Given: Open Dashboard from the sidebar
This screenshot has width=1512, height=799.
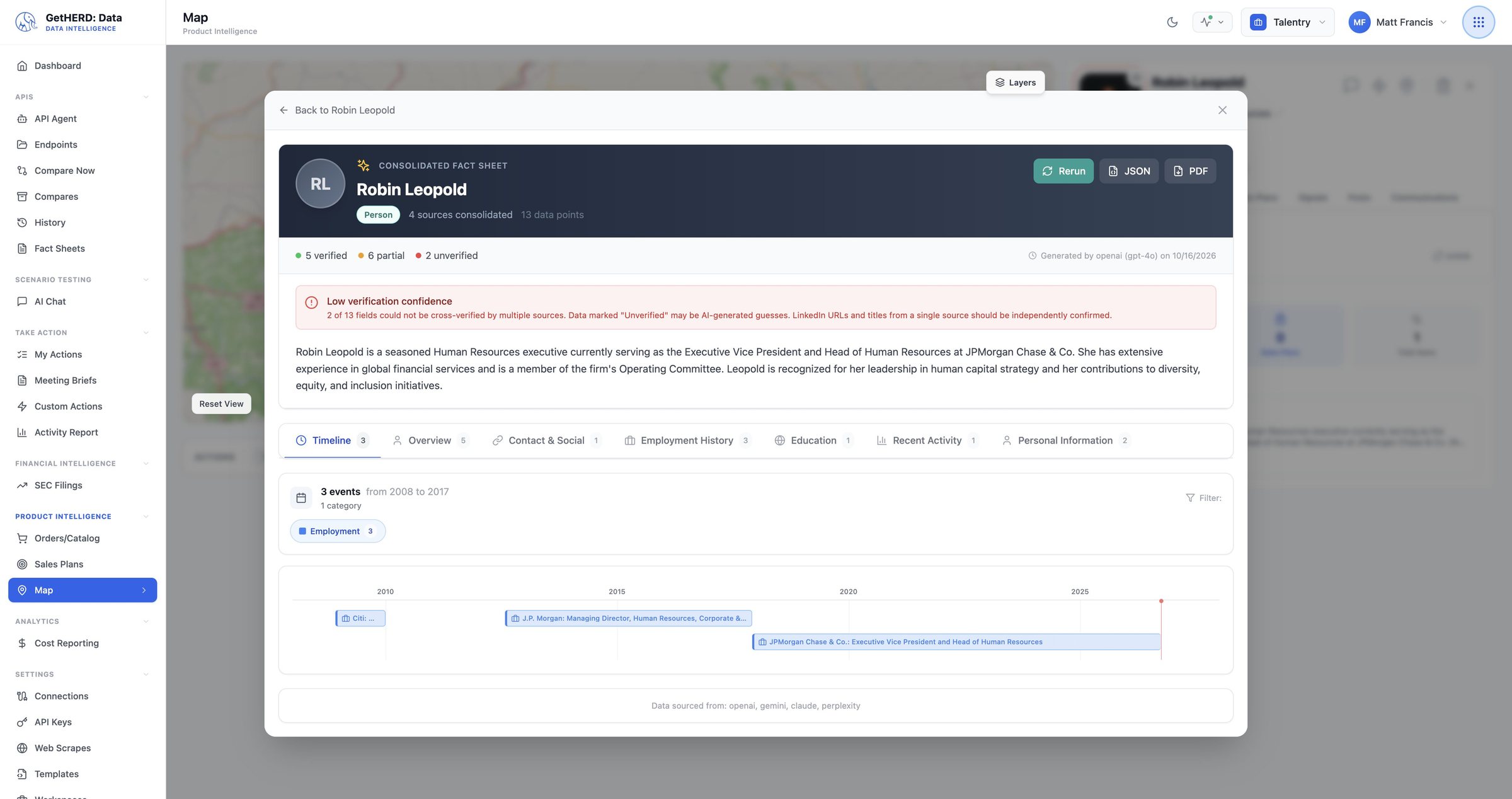Looking at the screenshot, I should point(83,66).
